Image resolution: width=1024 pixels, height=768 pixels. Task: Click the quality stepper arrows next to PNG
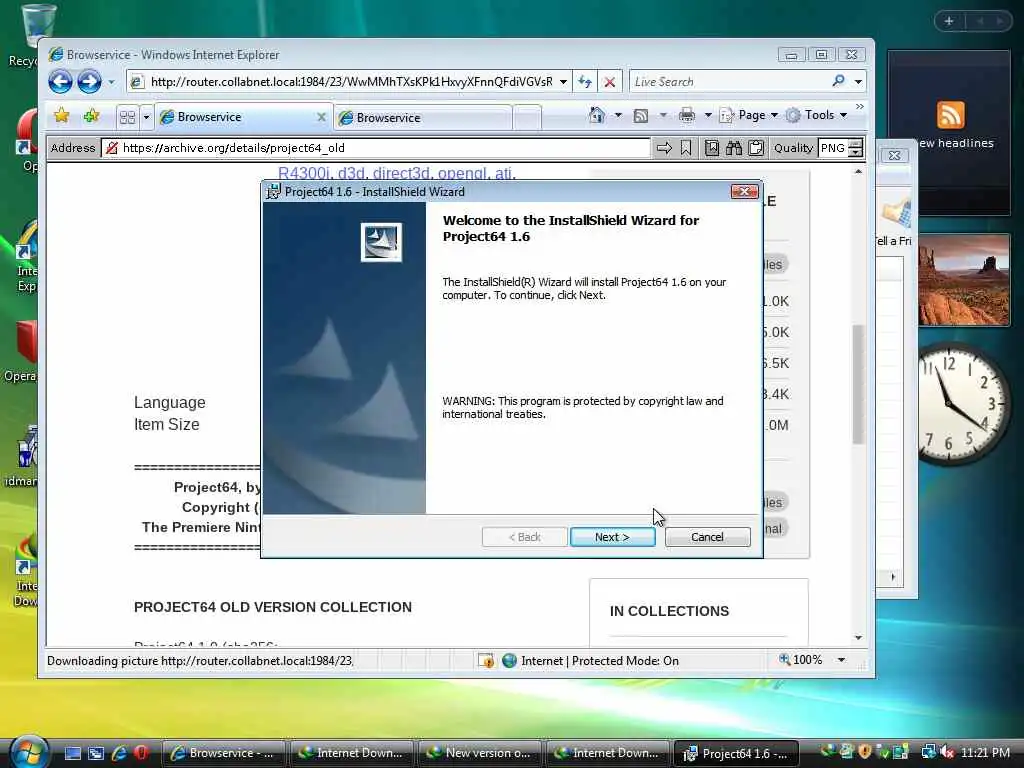click(855, 148)
